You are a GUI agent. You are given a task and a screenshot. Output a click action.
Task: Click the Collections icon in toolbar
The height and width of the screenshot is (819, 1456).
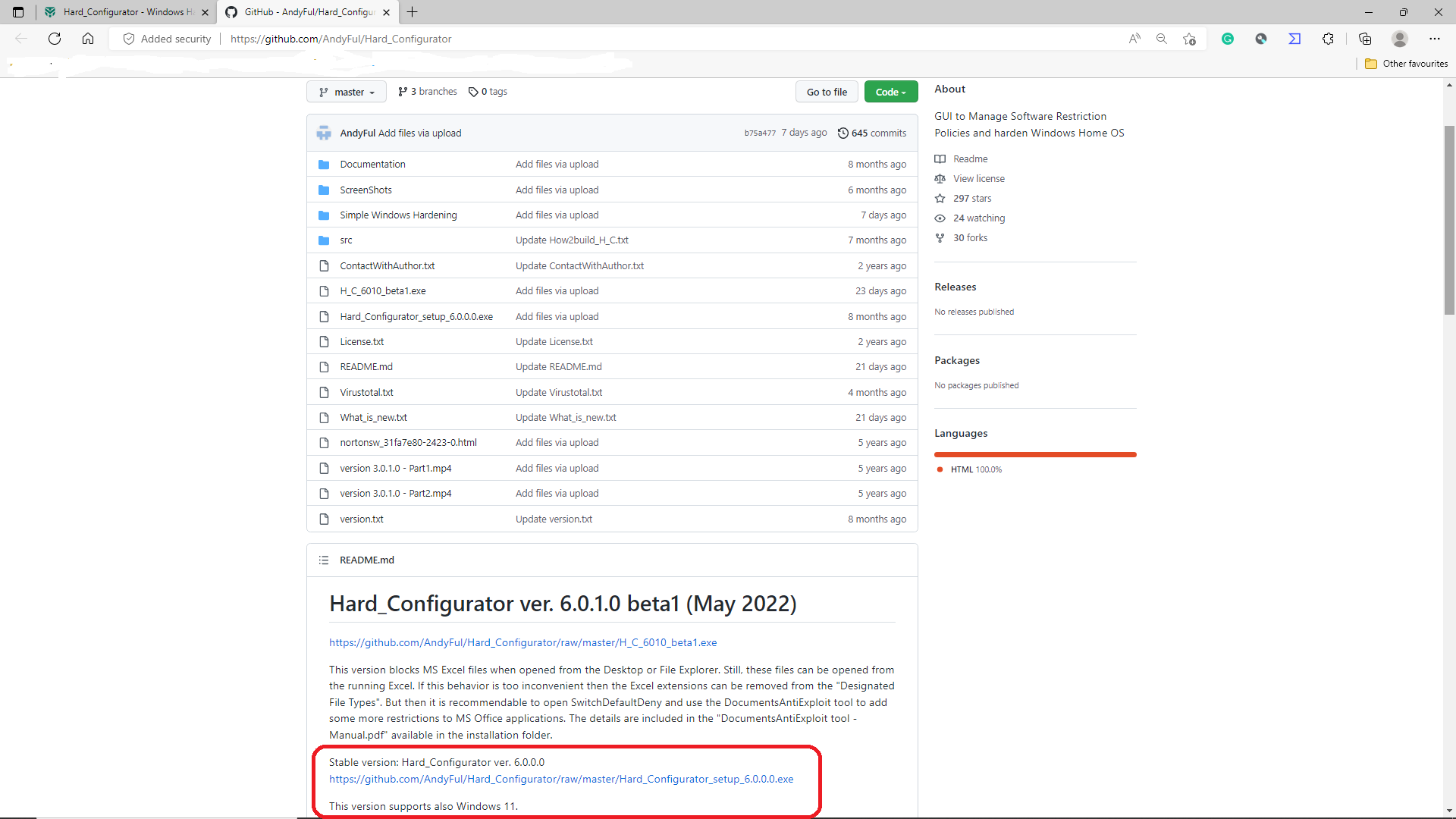point(1365,39)
